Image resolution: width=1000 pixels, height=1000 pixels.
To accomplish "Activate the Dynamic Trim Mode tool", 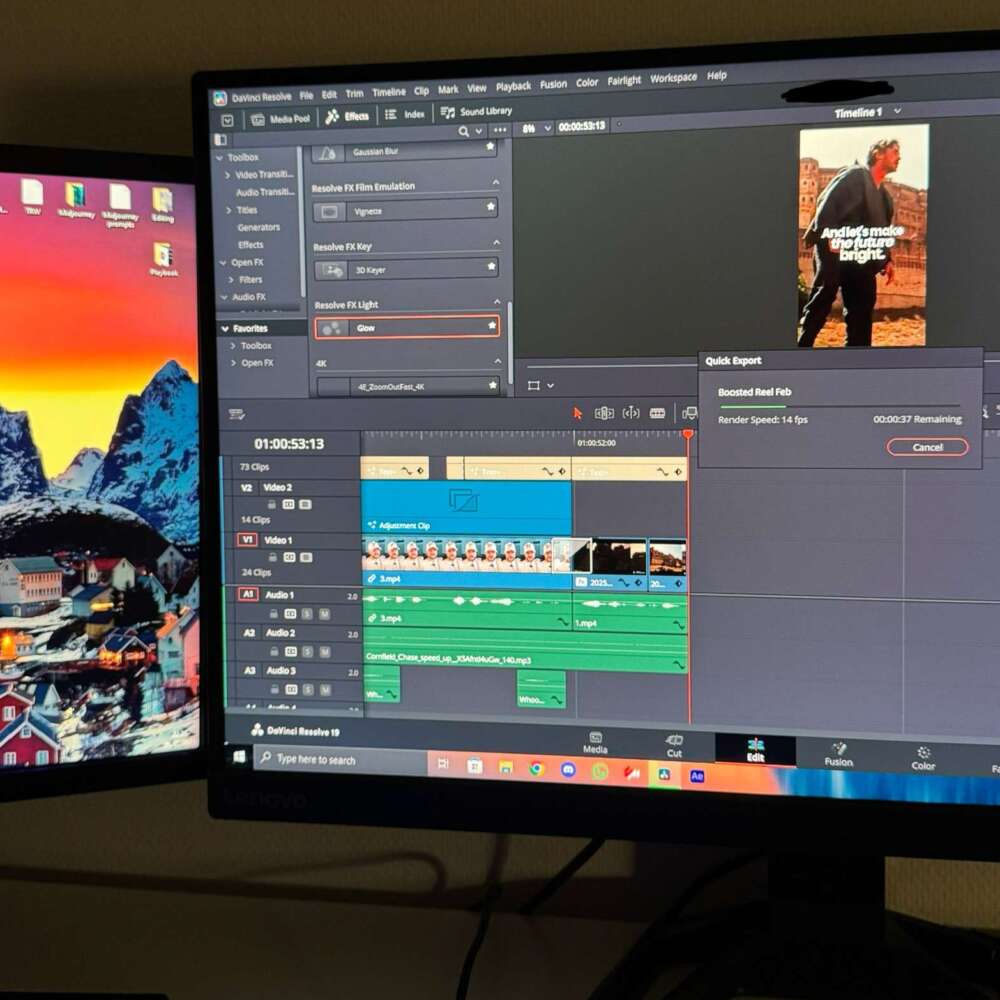I will [x=631, y=413].
